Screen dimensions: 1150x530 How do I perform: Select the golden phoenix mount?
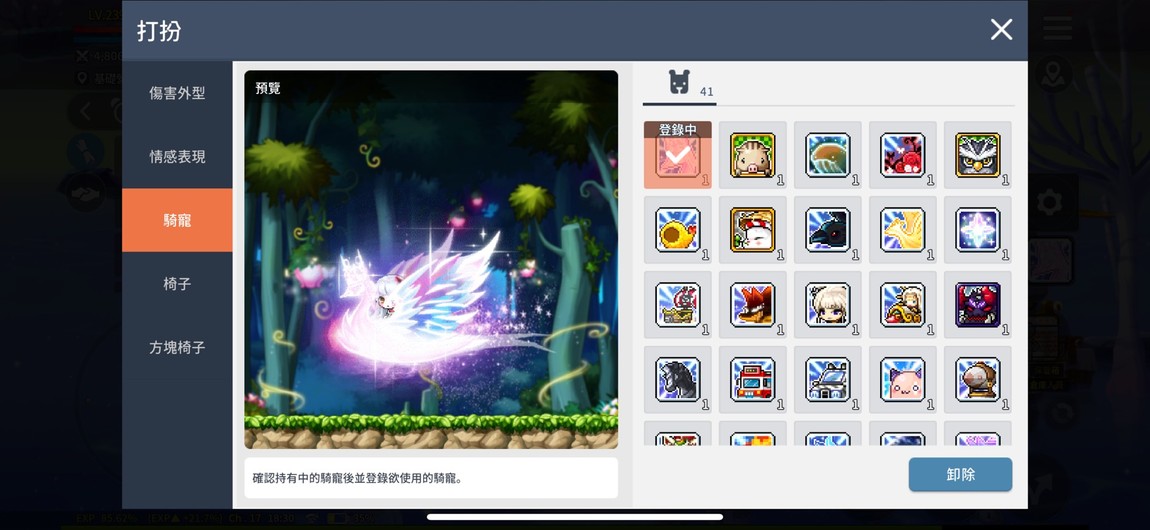point(903,229)
